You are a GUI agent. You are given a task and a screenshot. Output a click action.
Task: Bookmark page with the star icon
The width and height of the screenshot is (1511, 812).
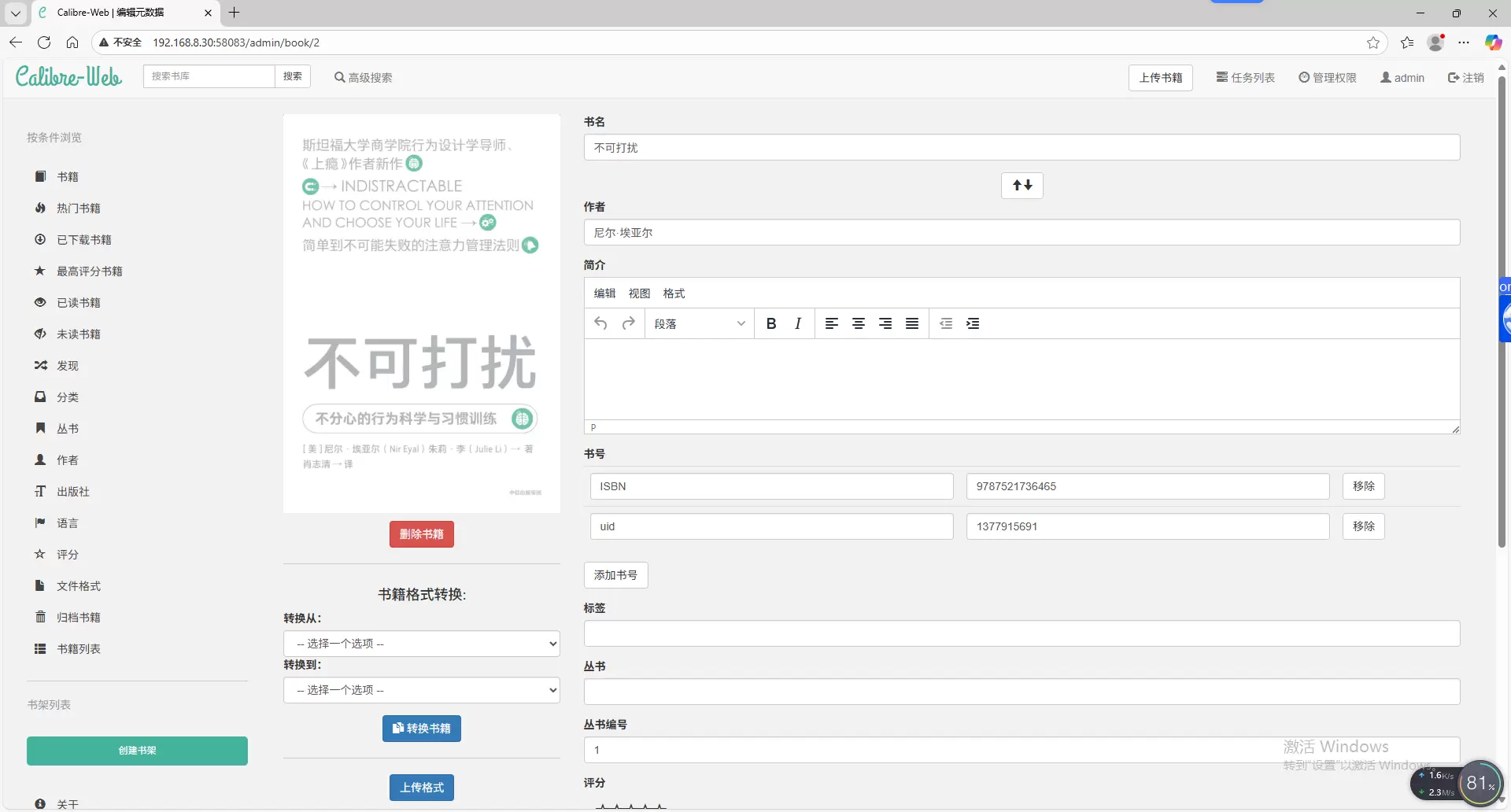(x=1373, y=42)
